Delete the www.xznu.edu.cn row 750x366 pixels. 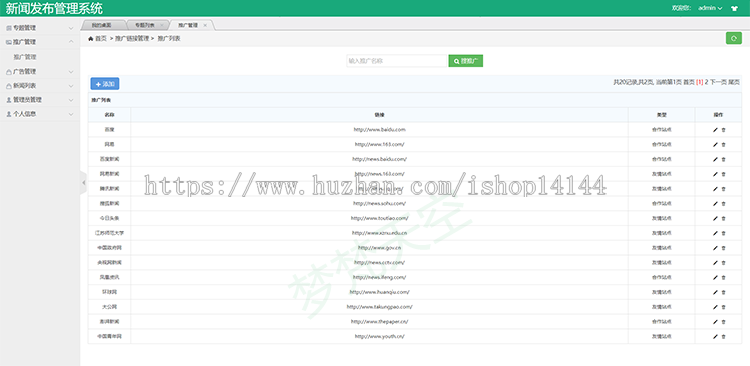click(x=723, y=233)
